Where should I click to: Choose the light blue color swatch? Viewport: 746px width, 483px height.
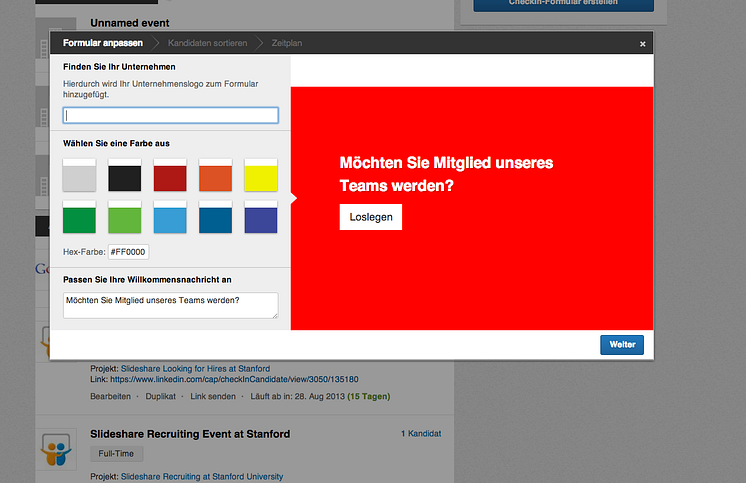170,217
